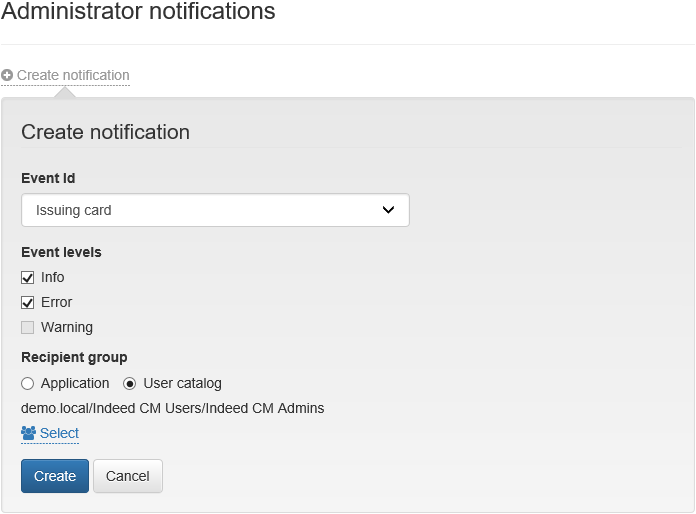Image resolution: width=696 pixels, height=514 pixels.
Task: Expand the dropdown chevron arrow in Event Id
Action: (389, 210)
